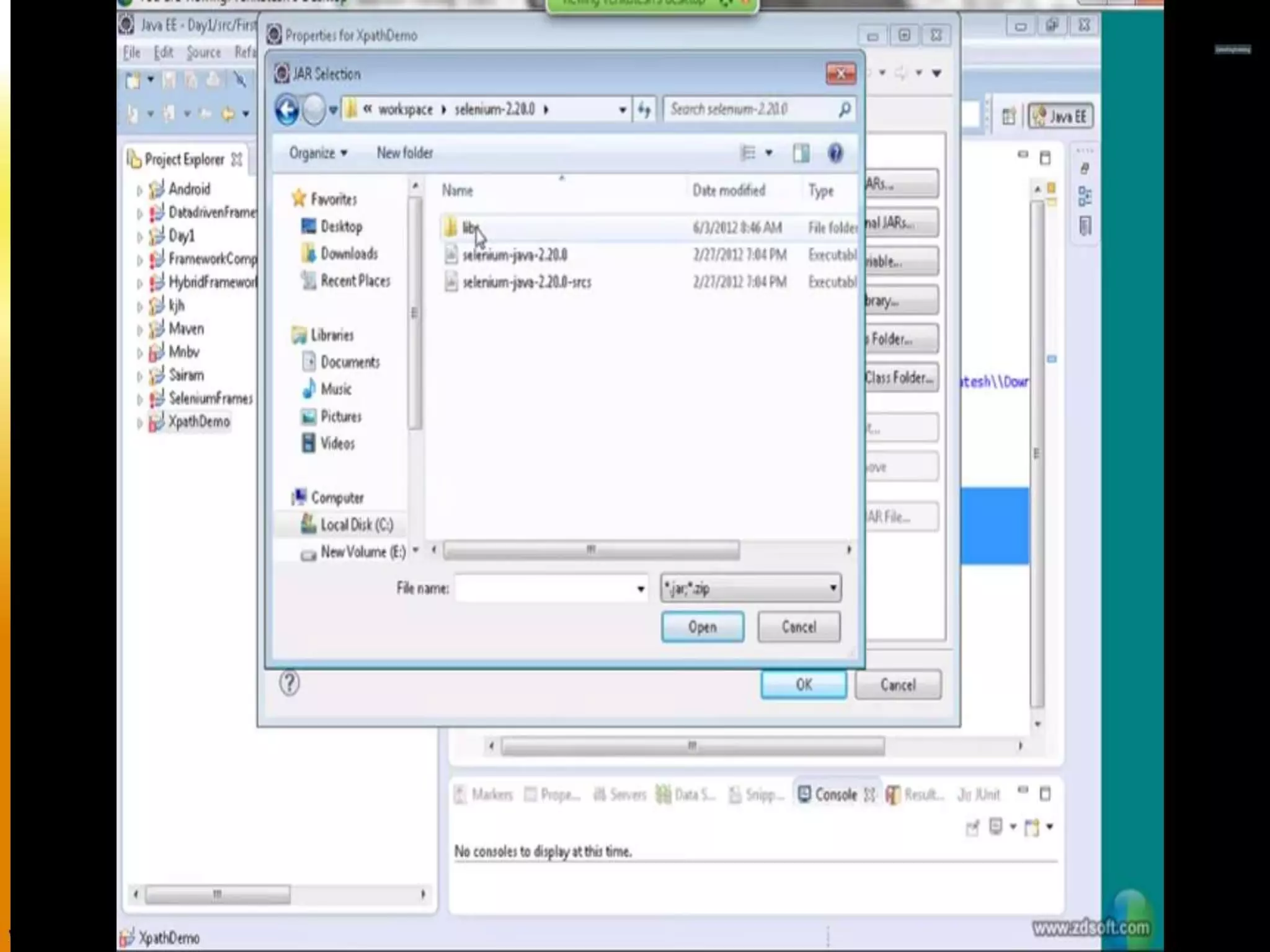This screenshot has height=952, width=1270.
Task: Click the help question mark in Properties dialog
Action: [289, 683]
